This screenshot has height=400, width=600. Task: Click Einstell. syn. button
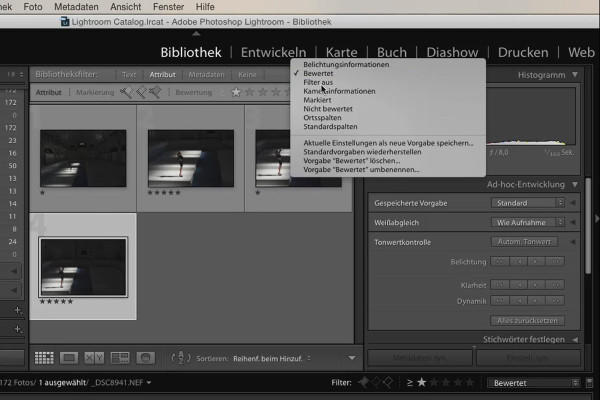coord(528,358)
